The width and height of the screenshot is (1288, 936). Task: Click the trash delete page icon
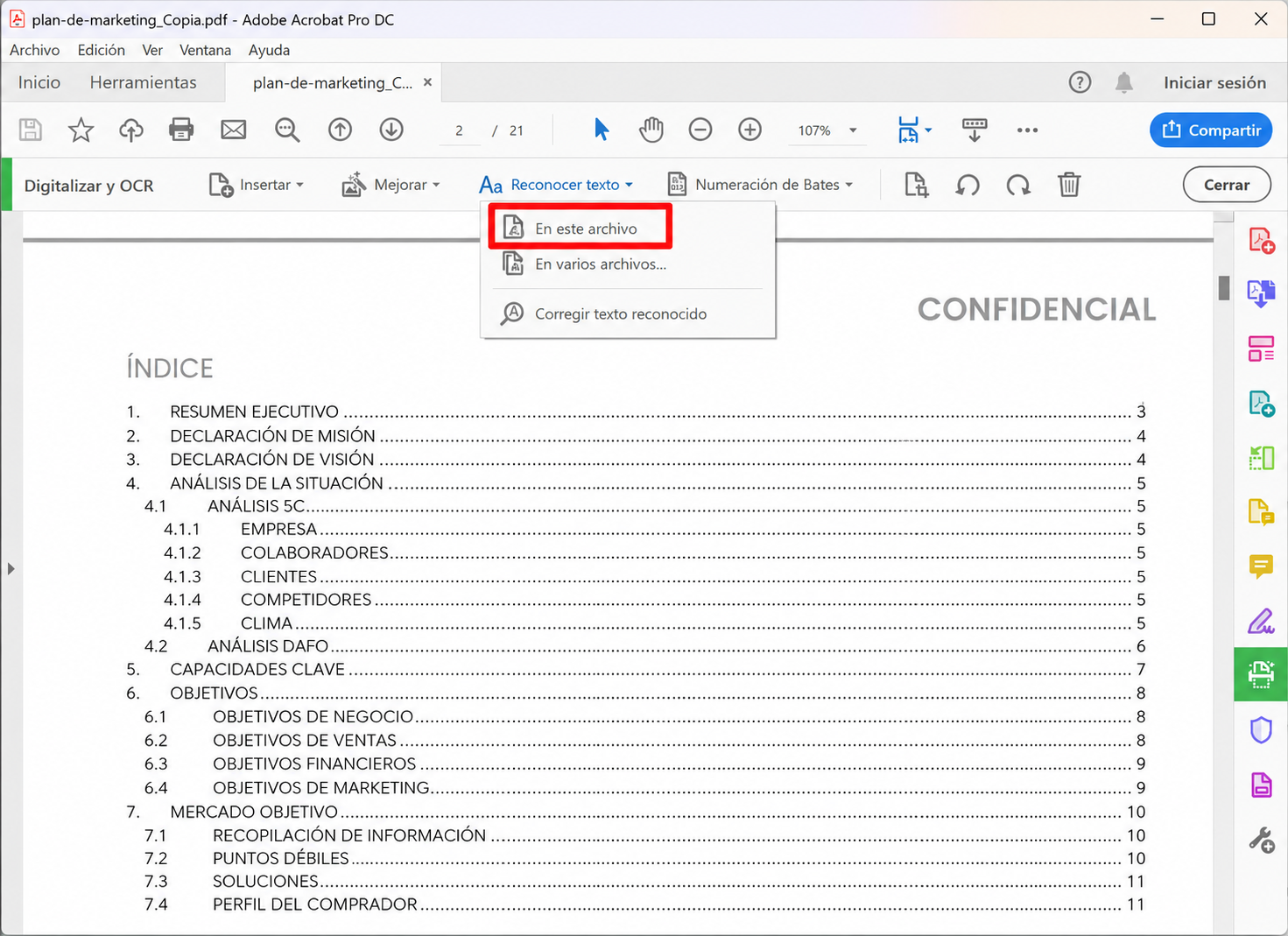pos(1069,185)
